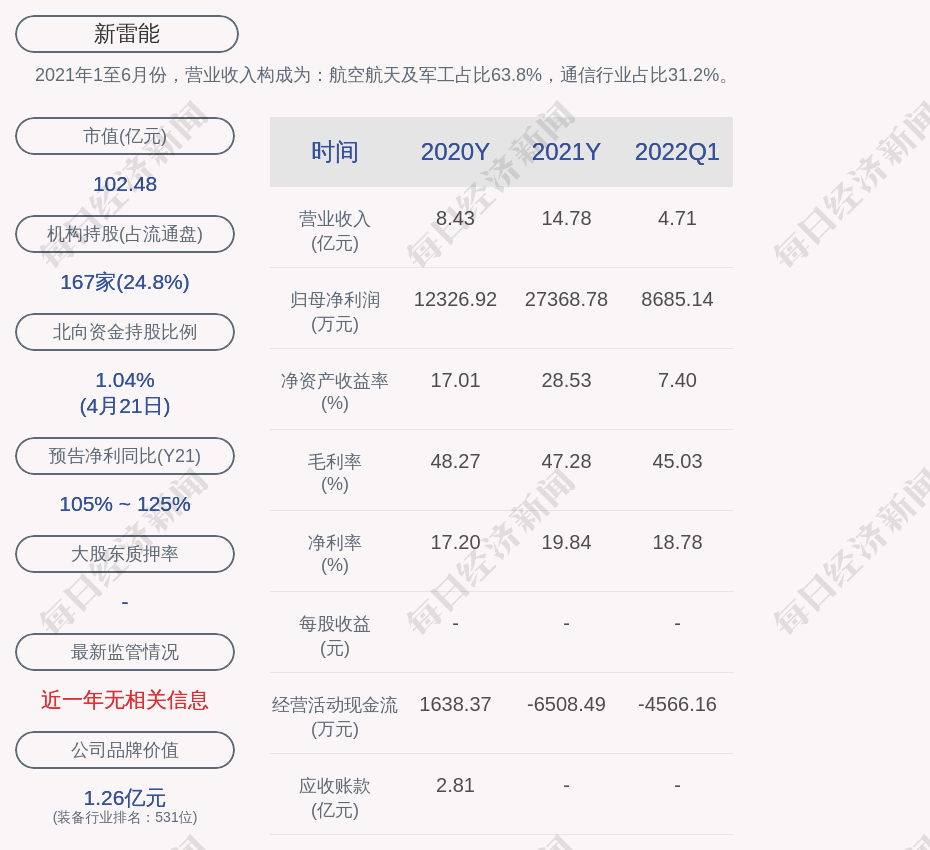Click the 预告净利同比(Y21) label pill
Screen dimensions: 930x850
coord(125,456)
